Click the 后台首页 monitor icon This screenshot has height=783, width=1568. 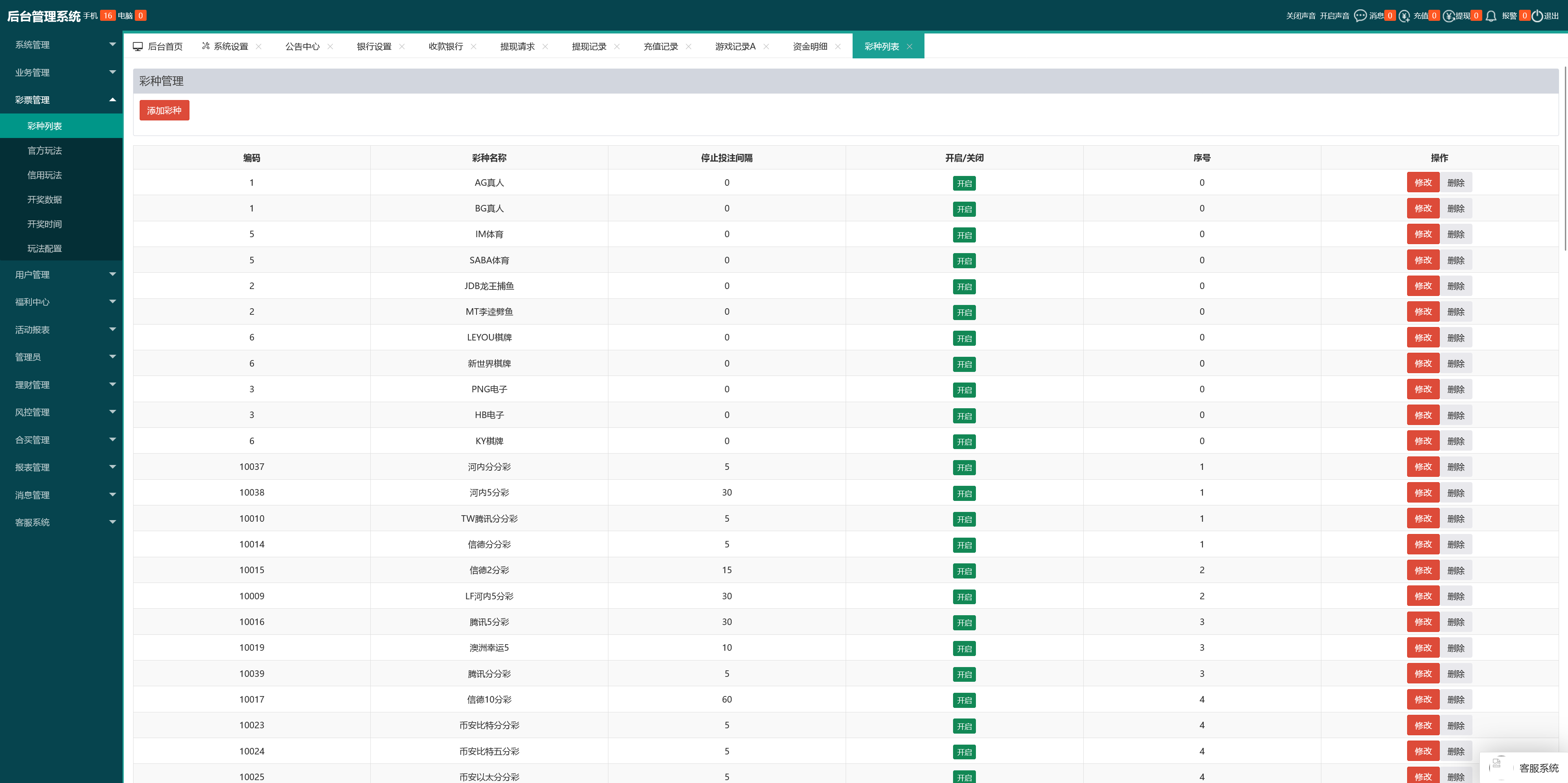tap(138, 46)
